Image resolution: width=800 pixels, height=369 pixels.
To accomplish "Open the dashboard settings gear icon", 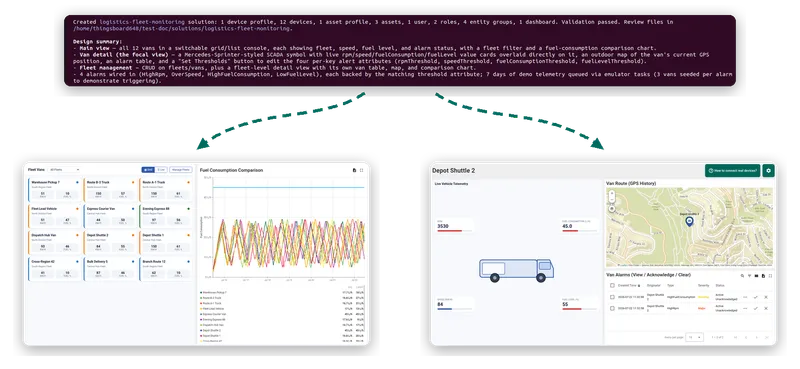I will click(x=768, y=170).
